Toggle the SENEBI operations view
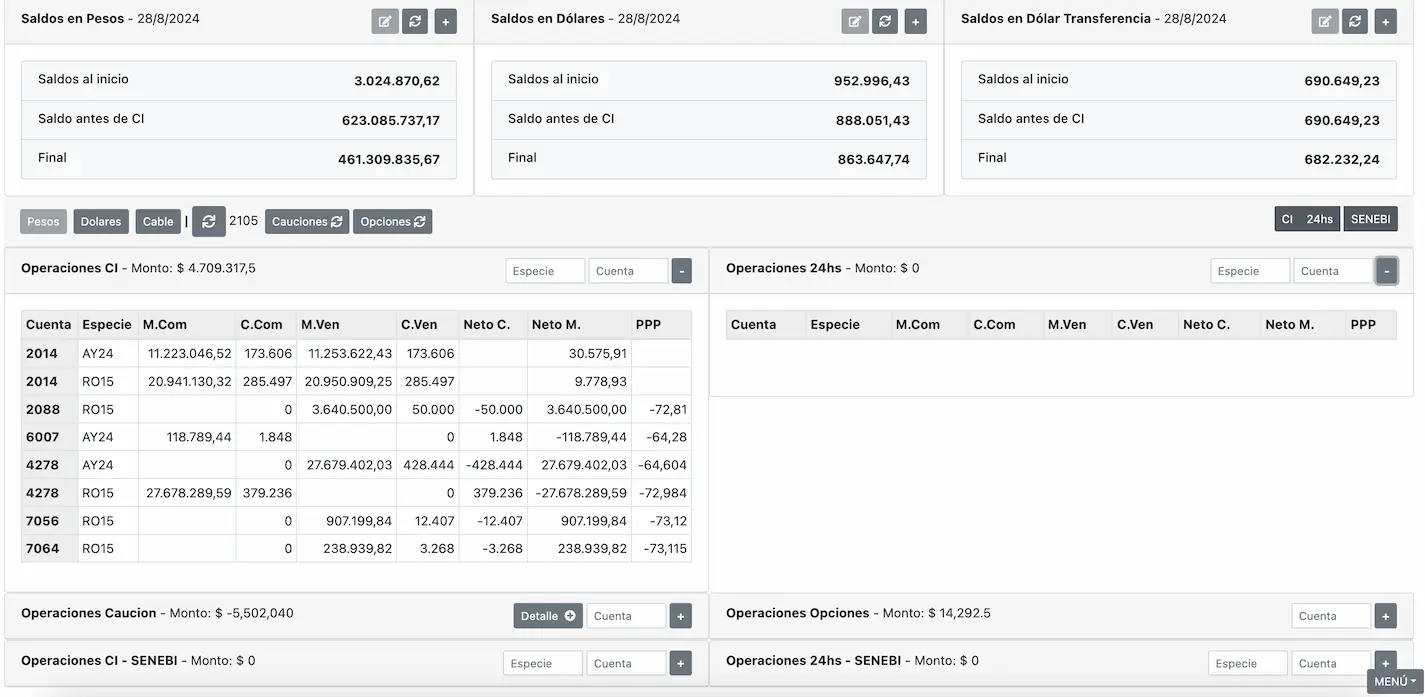 point(1370,219)
